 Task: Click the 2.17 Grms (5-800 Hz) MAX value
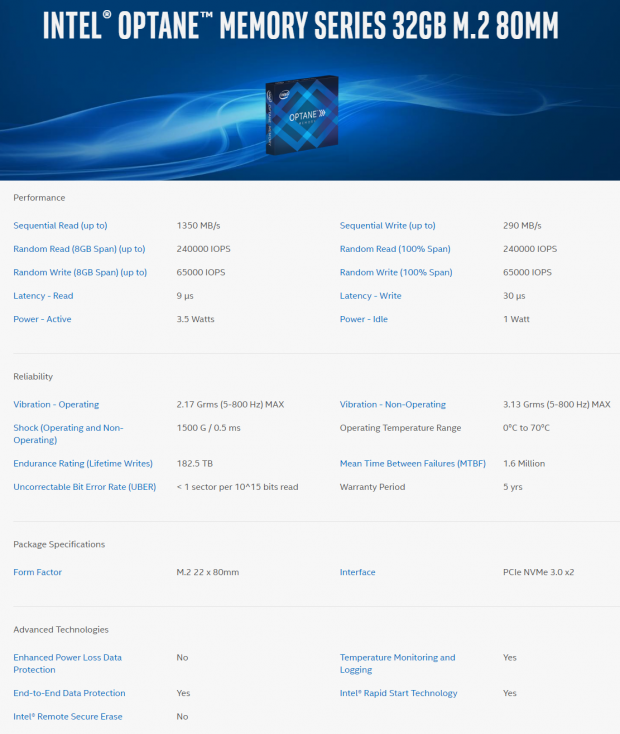pyautogui.click(x=230, y=404)
